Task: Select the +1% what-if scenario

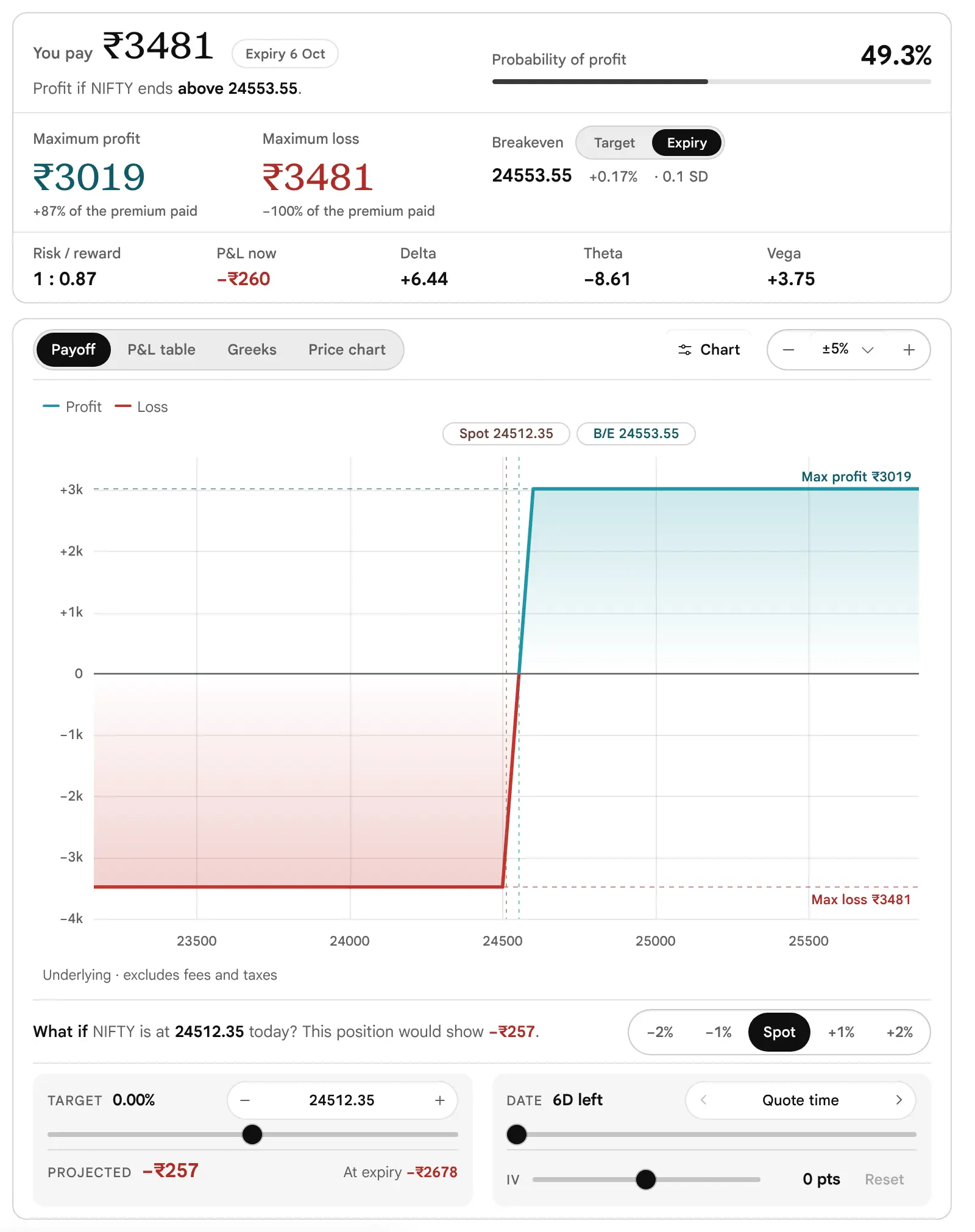Action: [x=841, y=1032]
